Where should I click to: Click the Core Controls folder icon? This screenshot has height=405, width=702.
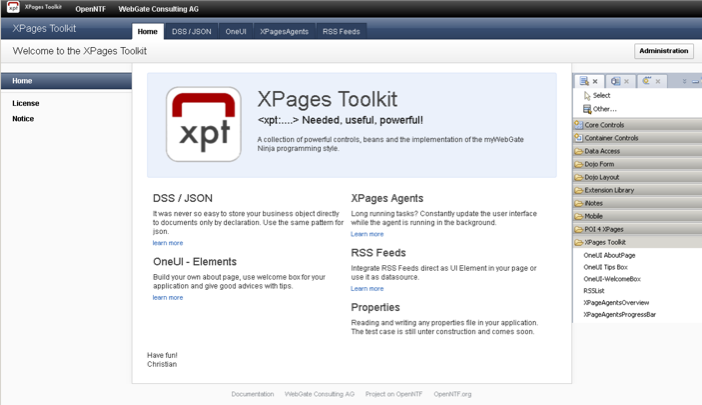579,125
